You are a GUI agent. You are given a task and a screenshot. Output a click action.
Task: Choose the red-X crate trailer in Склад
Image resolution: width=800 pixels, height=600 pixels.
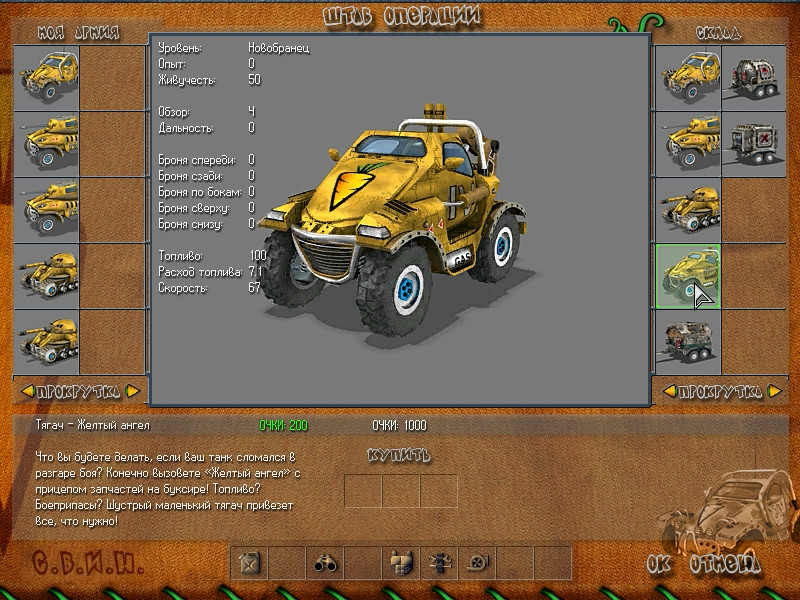[754, 144]
